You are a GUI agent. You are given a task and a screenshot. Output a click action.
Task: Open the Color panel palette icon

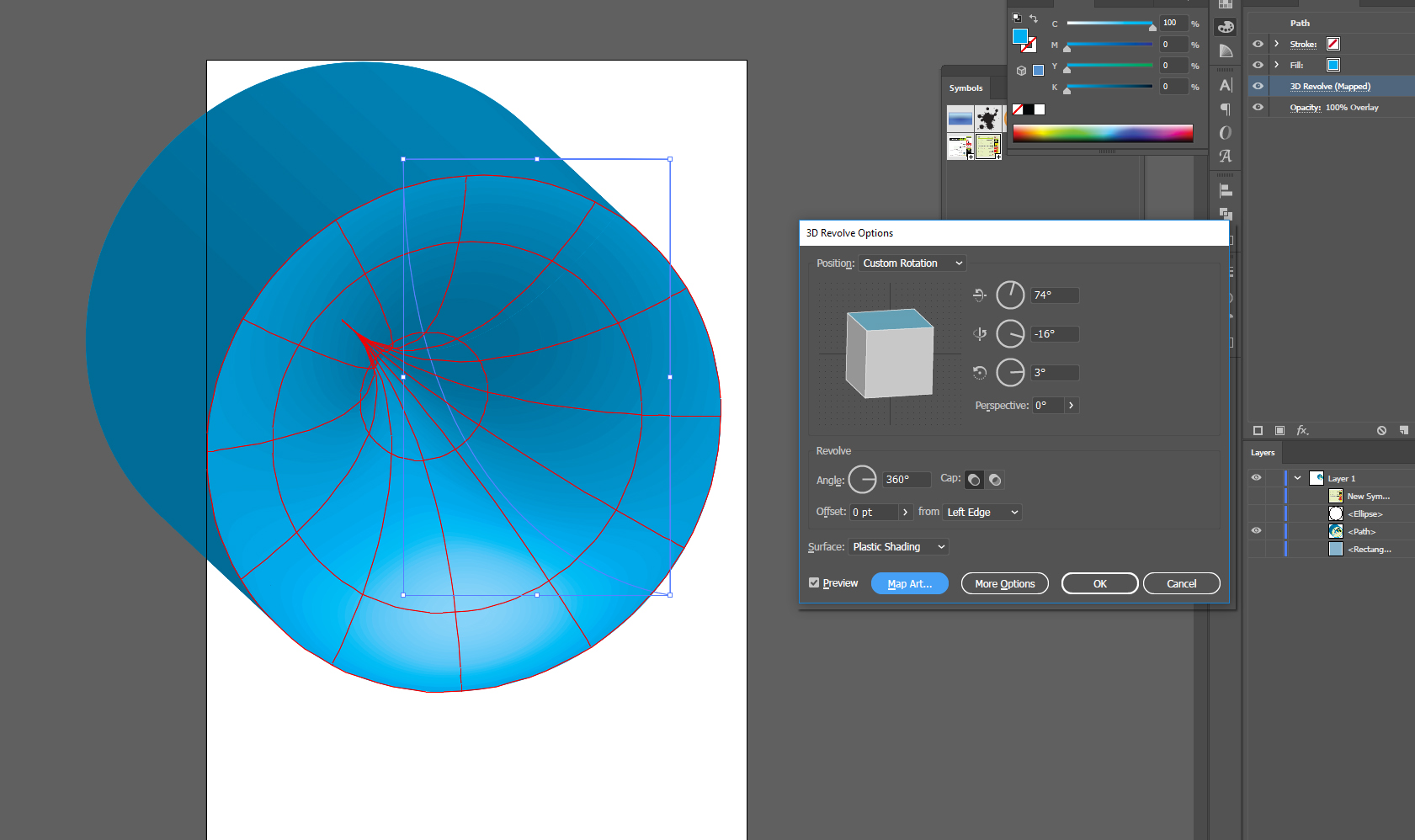[x=1226, y=27]
